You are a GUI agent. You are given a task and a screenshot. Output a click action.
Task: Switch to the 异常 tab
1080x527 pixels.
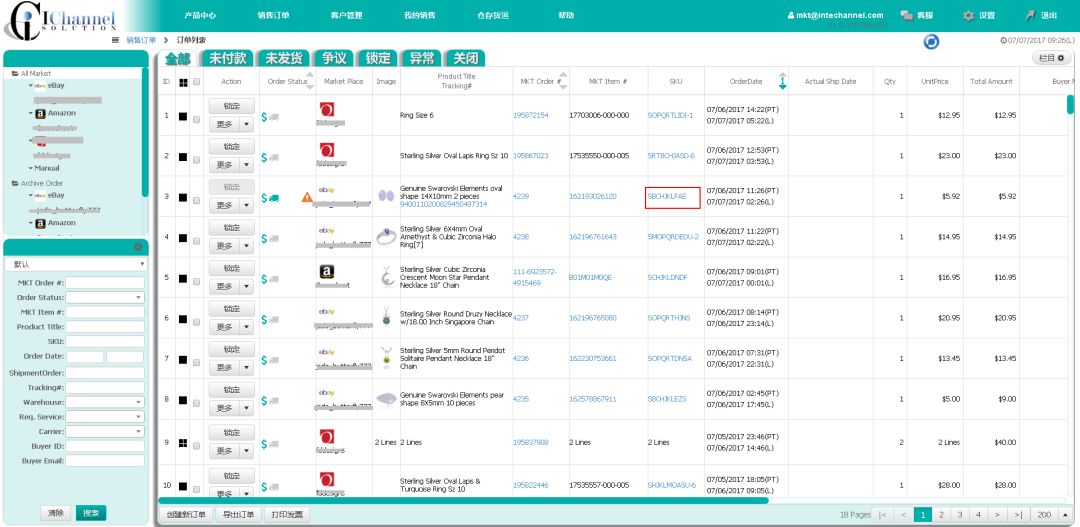click(422, 58)
